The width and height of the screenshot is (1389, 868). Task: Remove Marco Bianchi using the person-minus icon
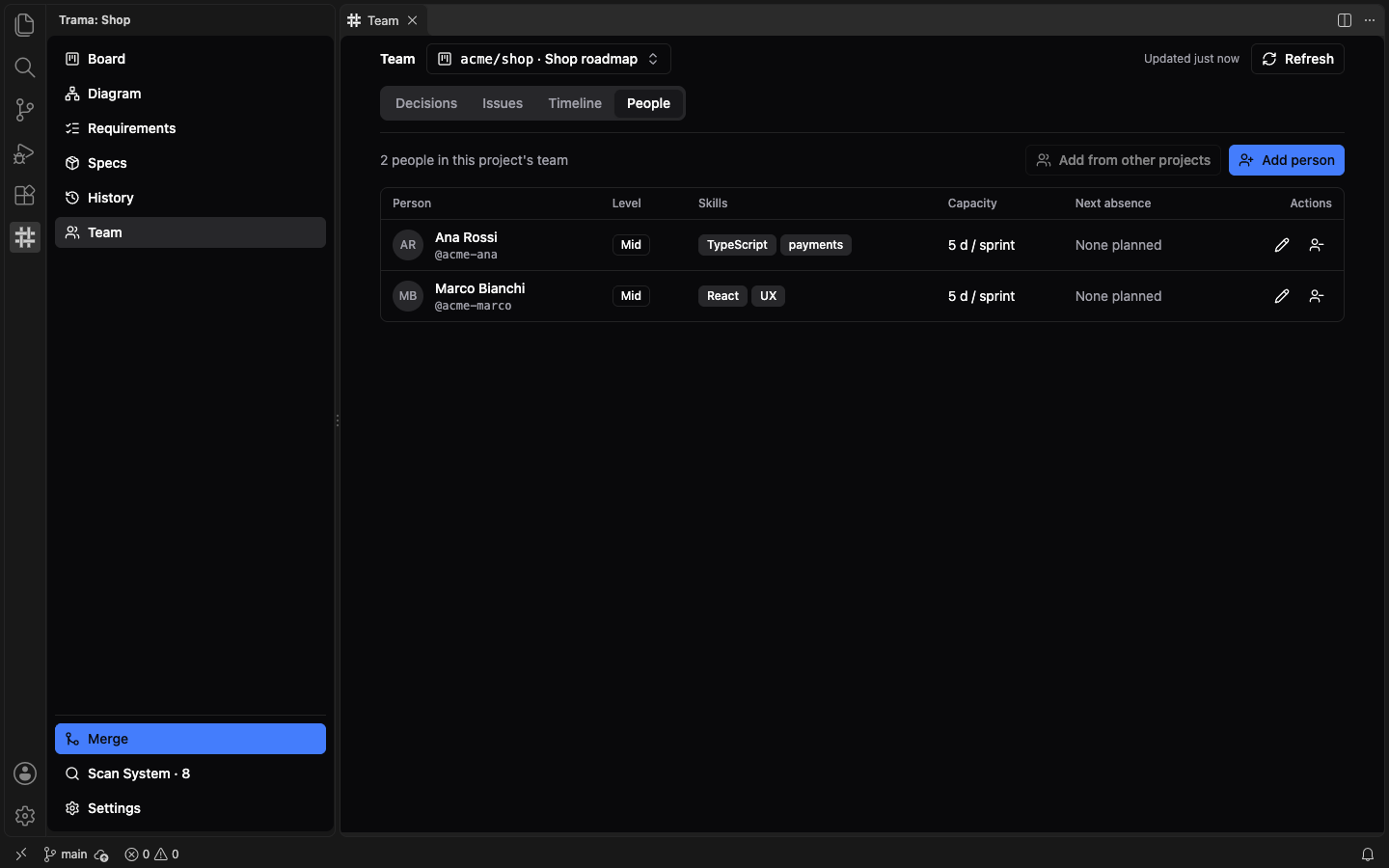coord(1317,296)
